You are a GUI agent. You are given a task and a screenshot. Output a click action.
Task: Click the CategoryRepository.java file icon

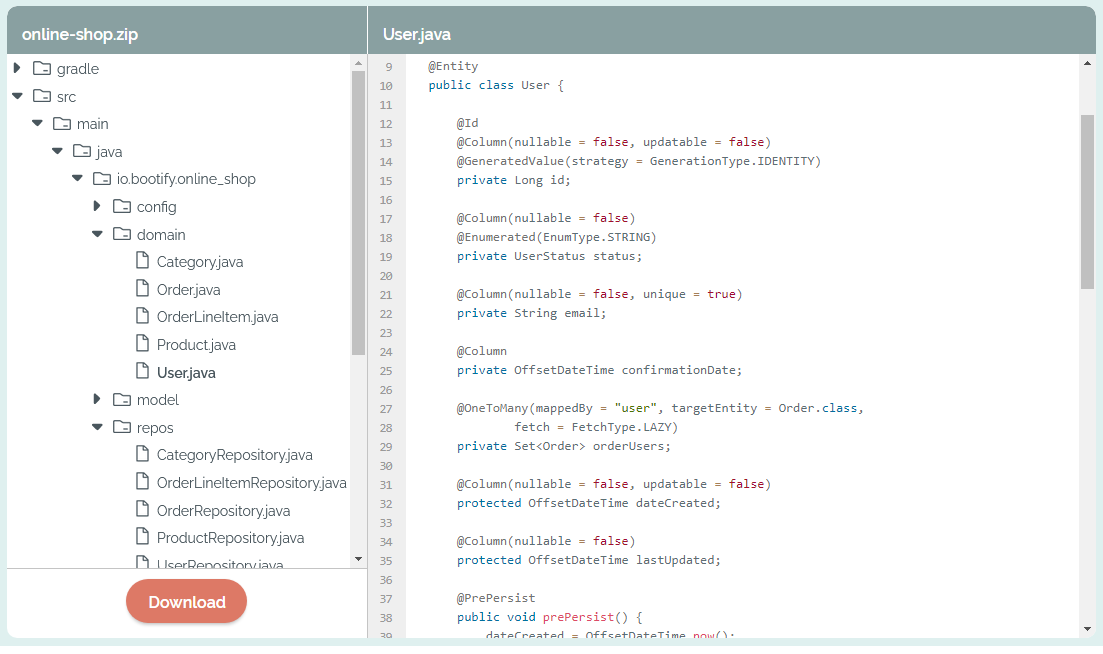click(143, 454)
